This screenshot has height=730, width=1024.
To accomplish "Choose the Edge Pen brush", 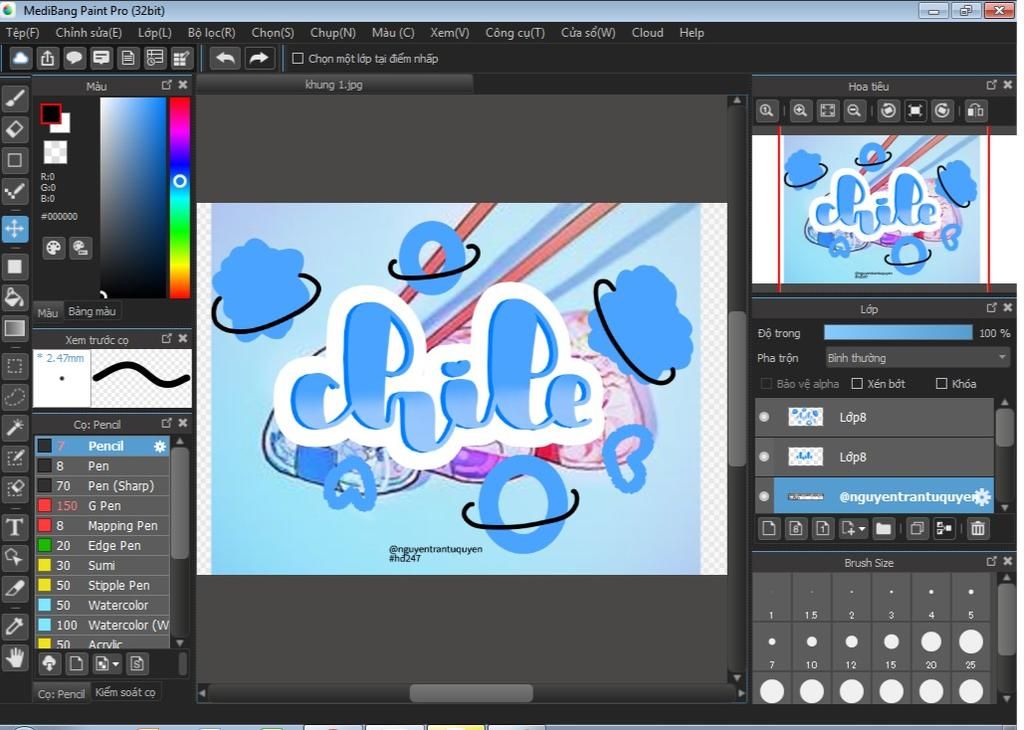I will (103, 545).
